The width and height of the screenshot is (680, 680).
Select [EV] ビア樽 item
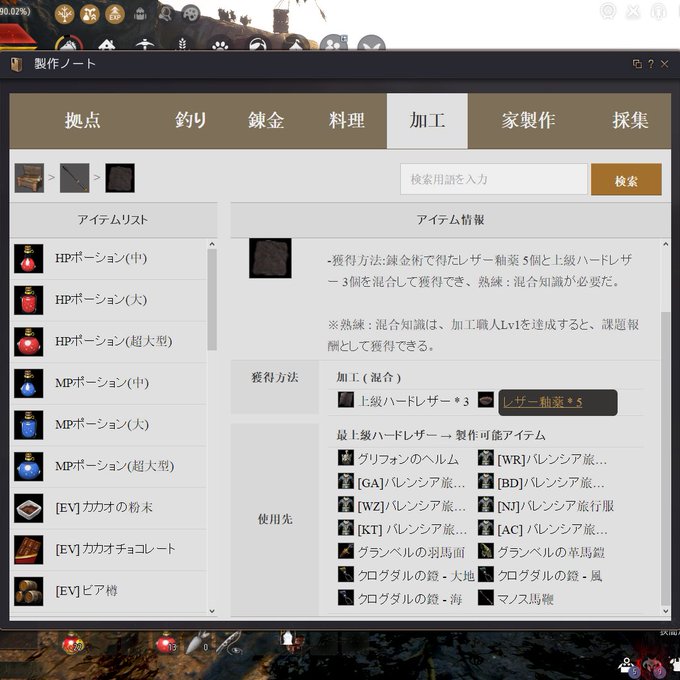(108, 592)
